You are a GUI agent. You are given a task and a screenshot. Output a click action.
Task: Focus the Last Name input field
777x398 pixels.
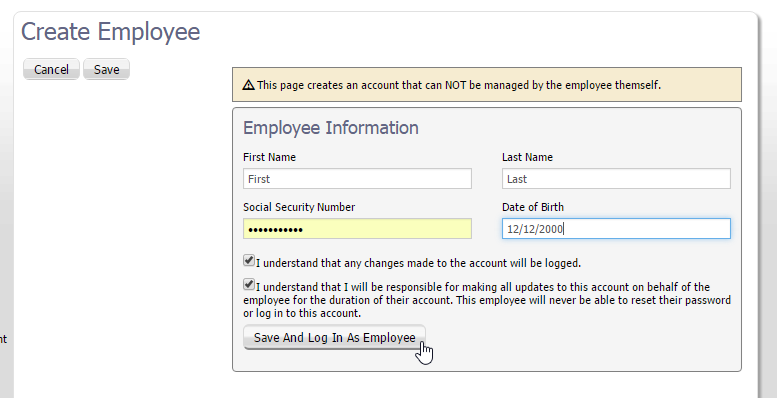pos(616,179)
